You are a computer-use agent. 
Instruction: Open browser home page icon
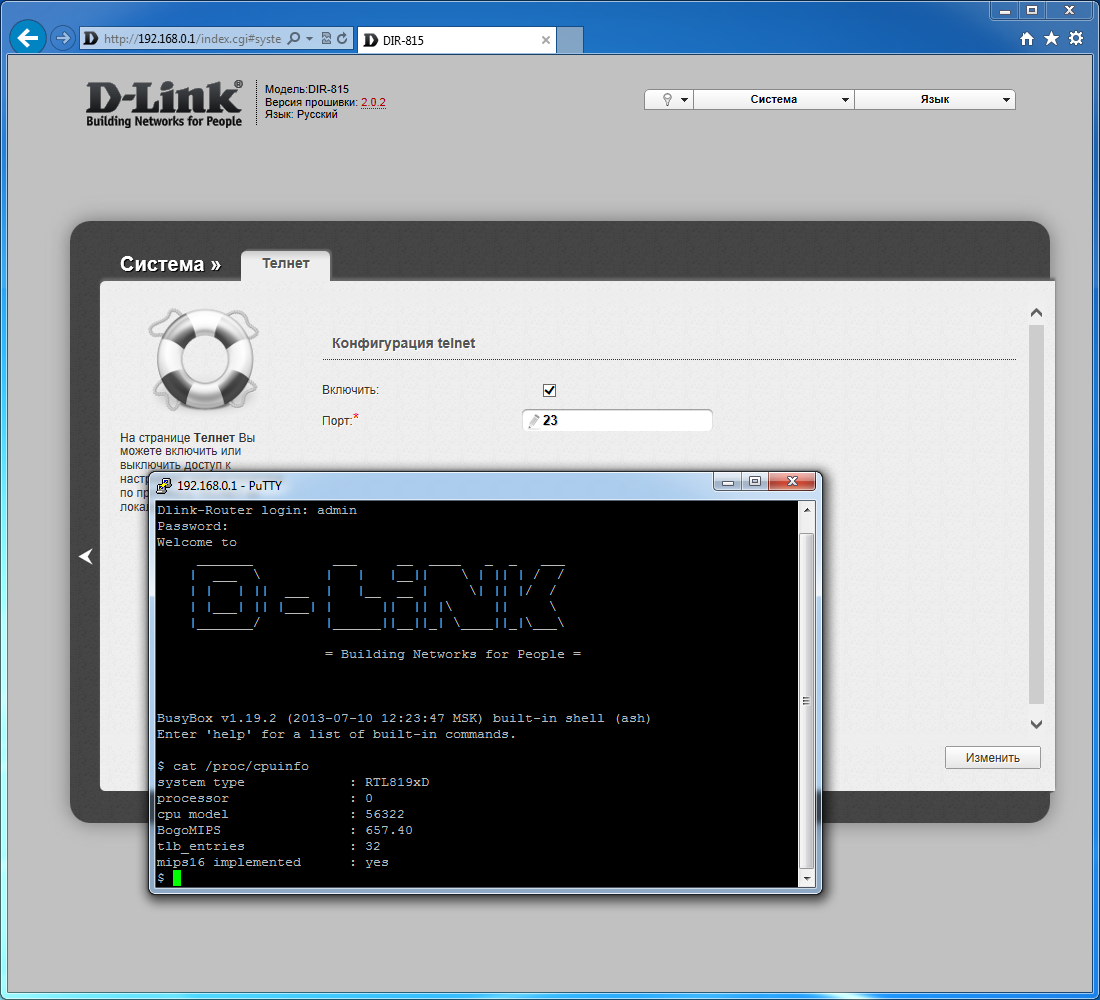1027,39
